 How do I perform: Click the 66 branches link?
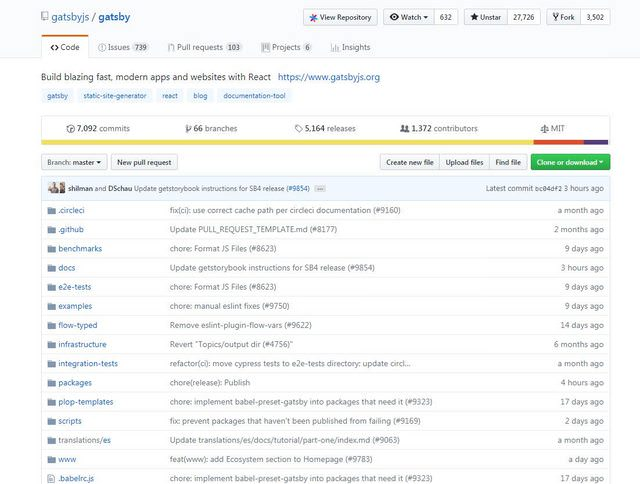pos(211,129)
